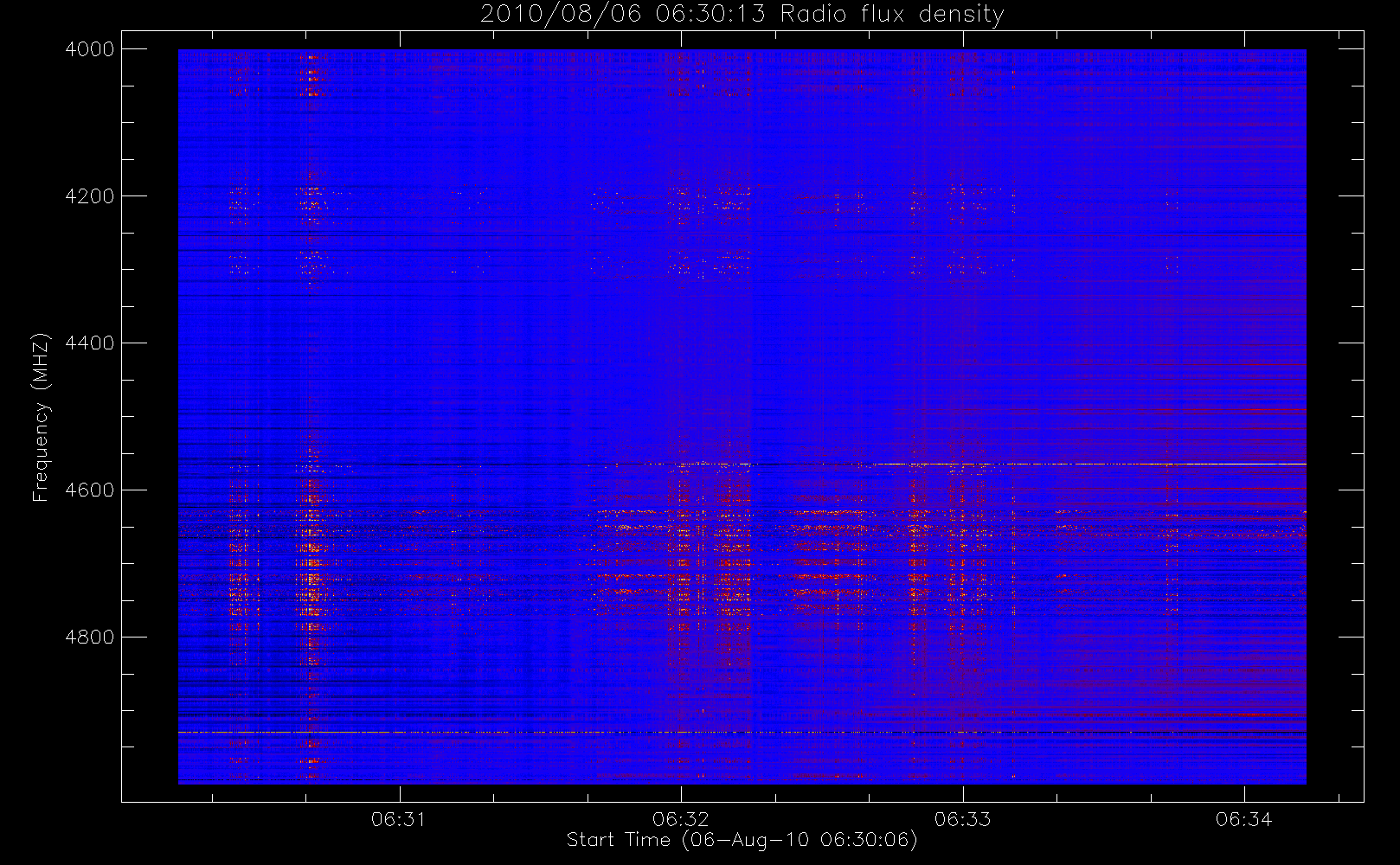1400x865 pixels.
Task: Click the 'Frequency (MHZ)' axis label
Action: click(x=41, y=417)
